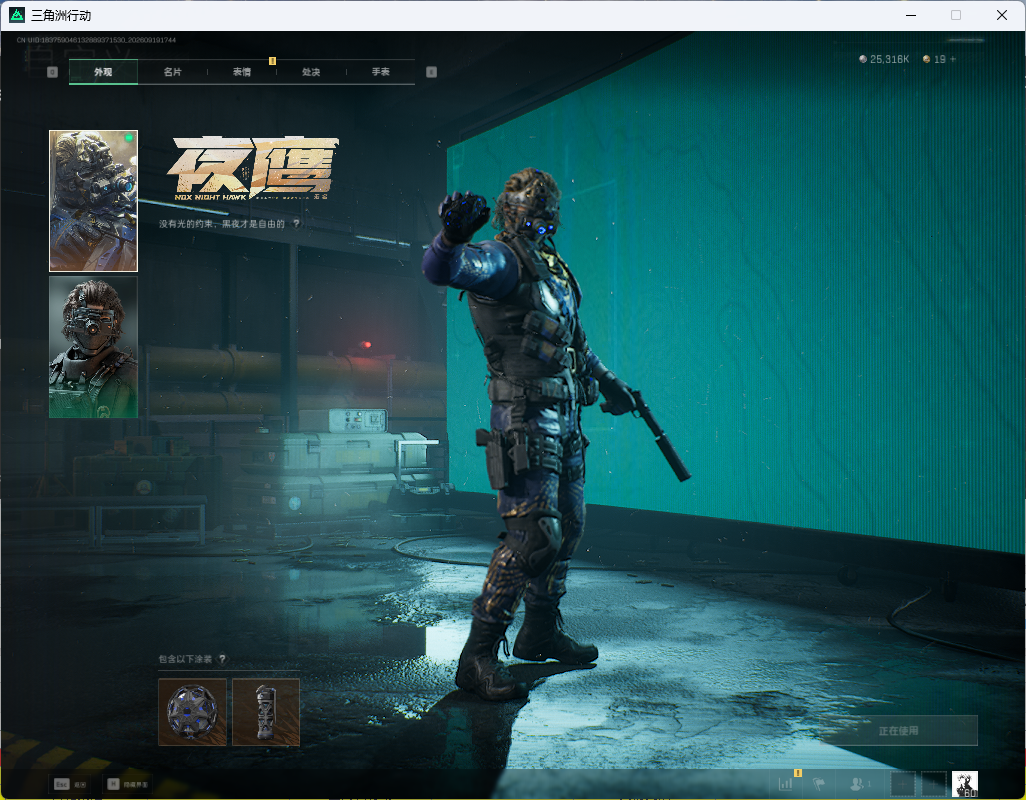Click the Esc back button
The height and width of the screenshot is (800, 1026).
point(70,784)
